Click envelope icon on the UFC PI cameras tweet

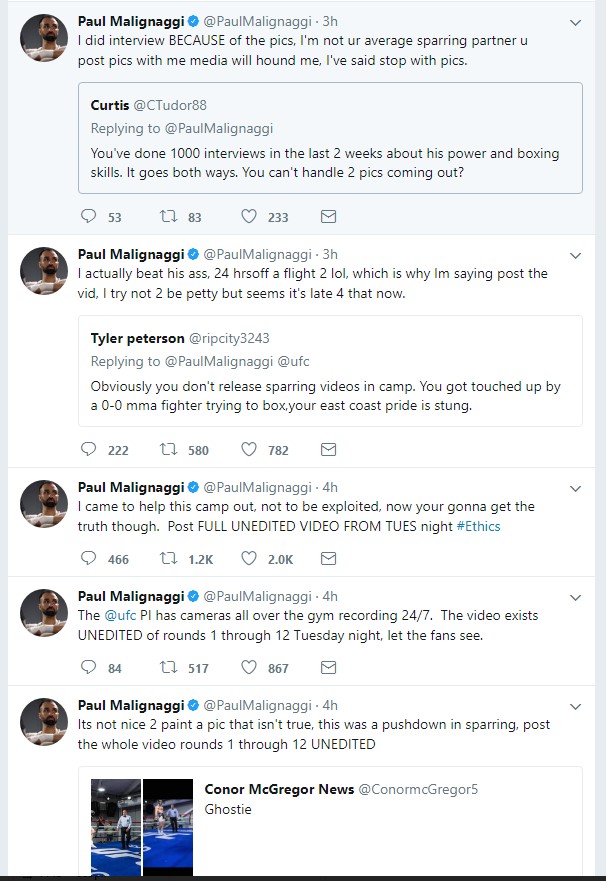point(328,667)
